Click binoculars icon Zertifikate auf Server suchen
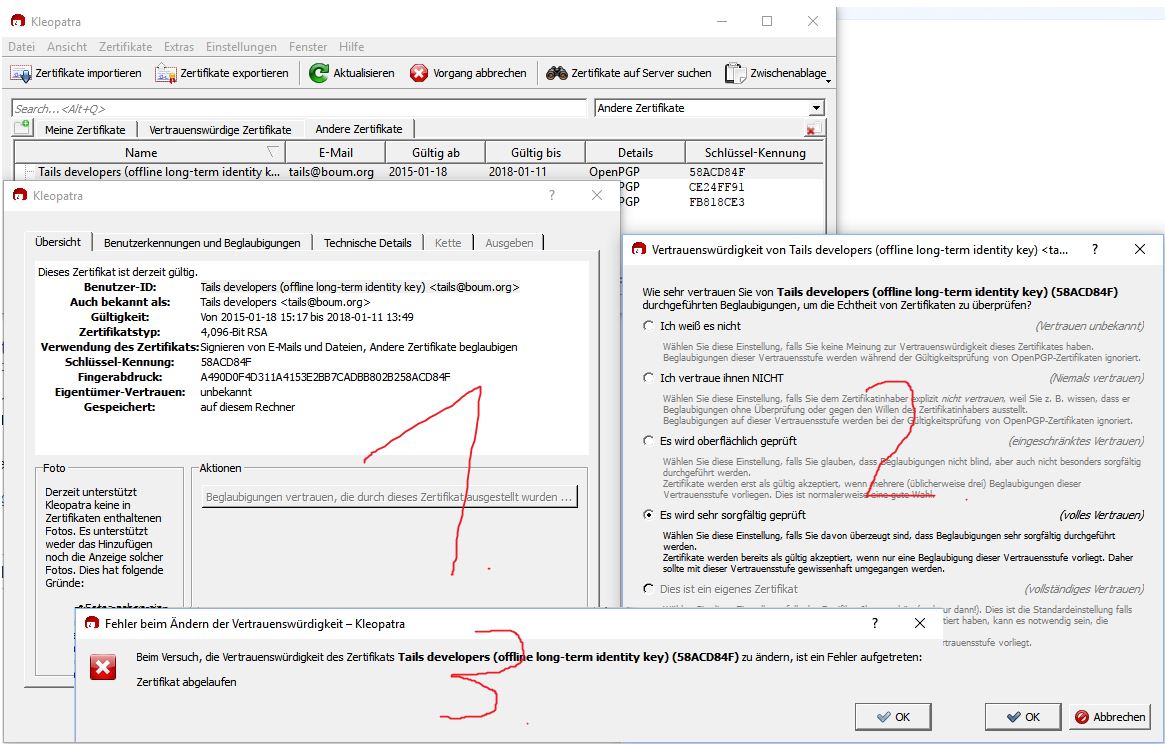This screenshot has width=1167, height=744. pos(557,73)
